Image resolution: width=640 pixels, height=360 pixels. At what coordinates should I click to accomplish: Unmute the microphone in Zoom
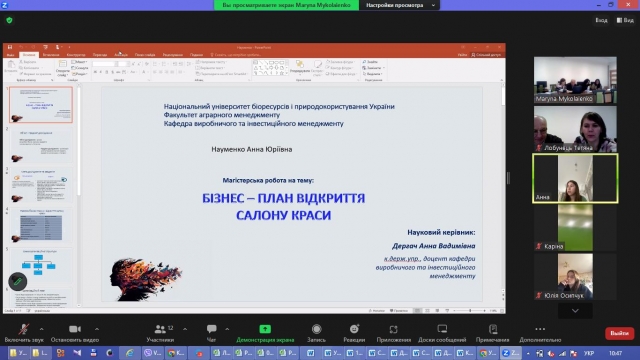pyautogui.click(x=24, y=333)
